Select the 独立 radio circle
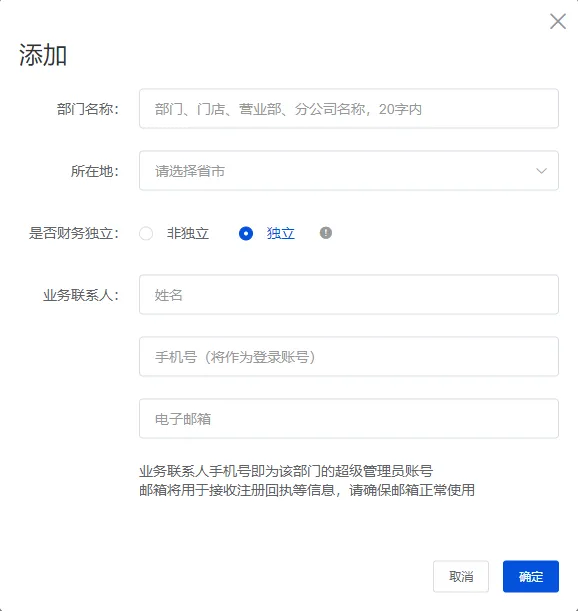The image size is (578, 611). (246, 233)
